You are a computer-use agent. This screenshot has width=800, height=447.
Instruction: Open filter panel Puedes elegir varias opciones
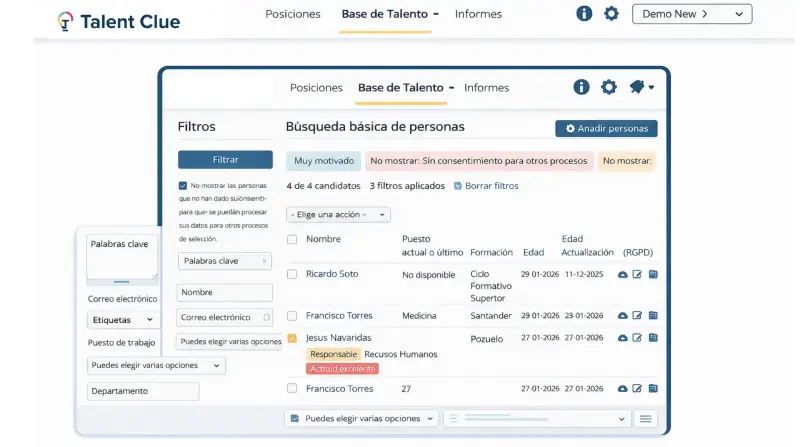click(x=229, y=341)
